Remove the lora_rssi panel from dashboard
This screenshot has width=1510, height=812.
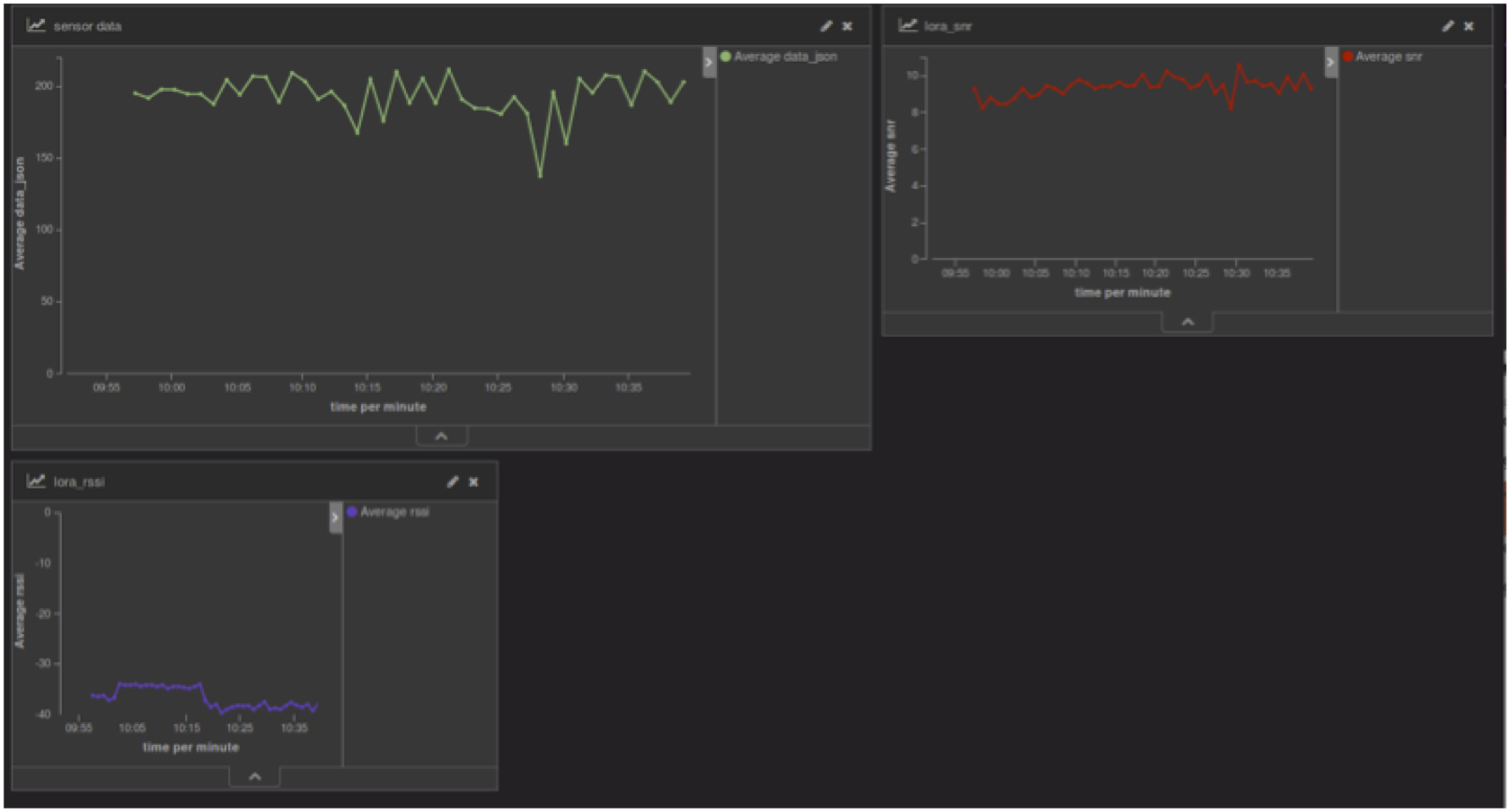(x=473, y=481)
